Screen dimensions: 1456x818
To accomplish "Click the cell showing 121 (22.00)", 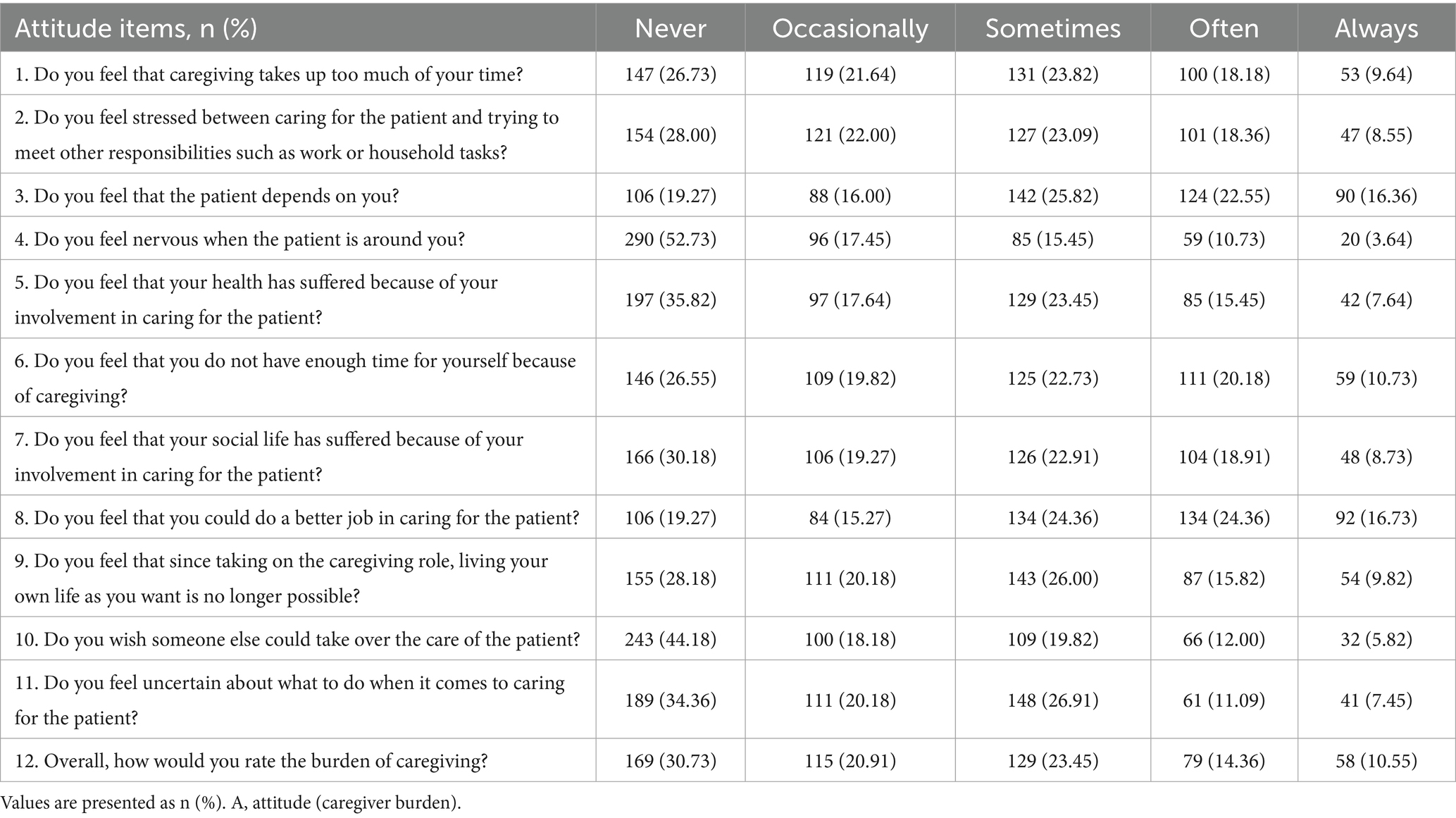I will click(x=850, y=135).
